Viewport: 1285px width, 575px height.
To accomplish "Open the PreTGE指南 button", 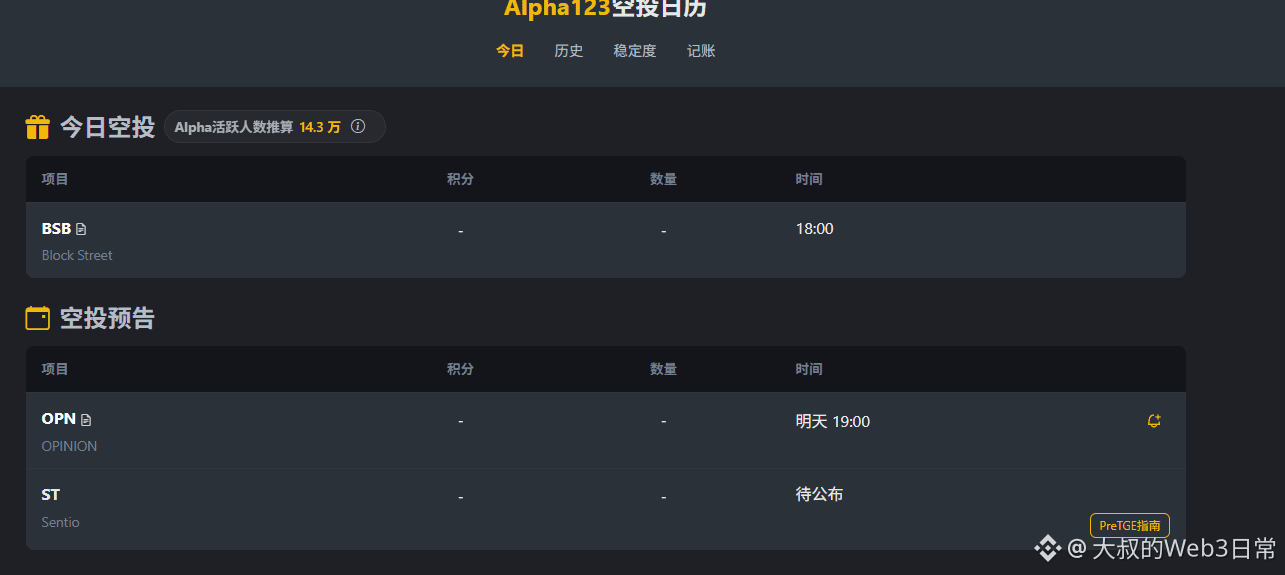I will coord(1130,526).
